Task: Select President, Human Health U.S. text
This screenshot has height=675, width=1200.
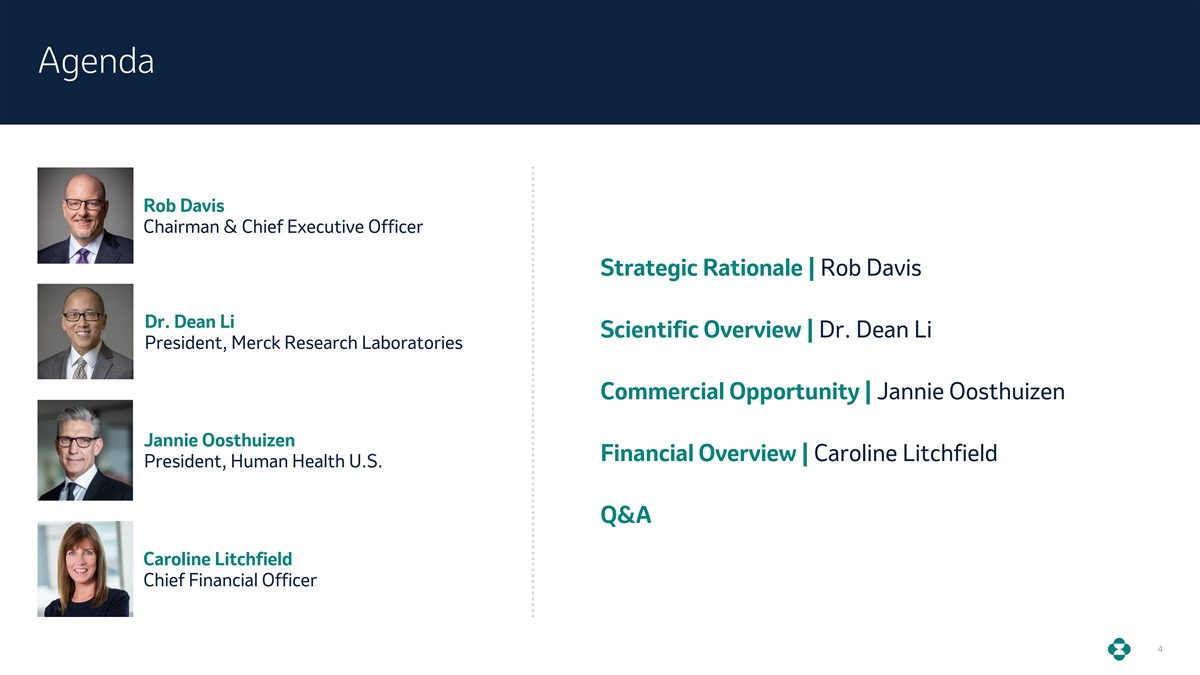Action: pos(263,462)
